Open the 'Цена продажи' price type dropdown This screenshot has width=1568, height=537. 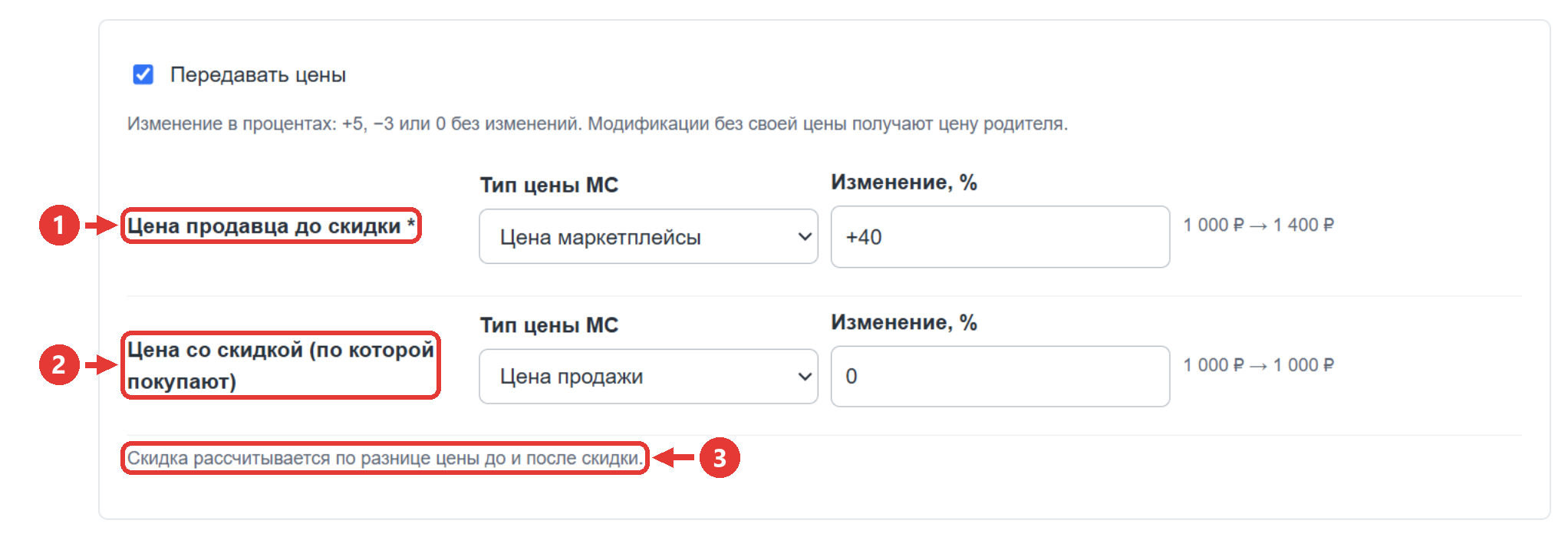[648, 377]
